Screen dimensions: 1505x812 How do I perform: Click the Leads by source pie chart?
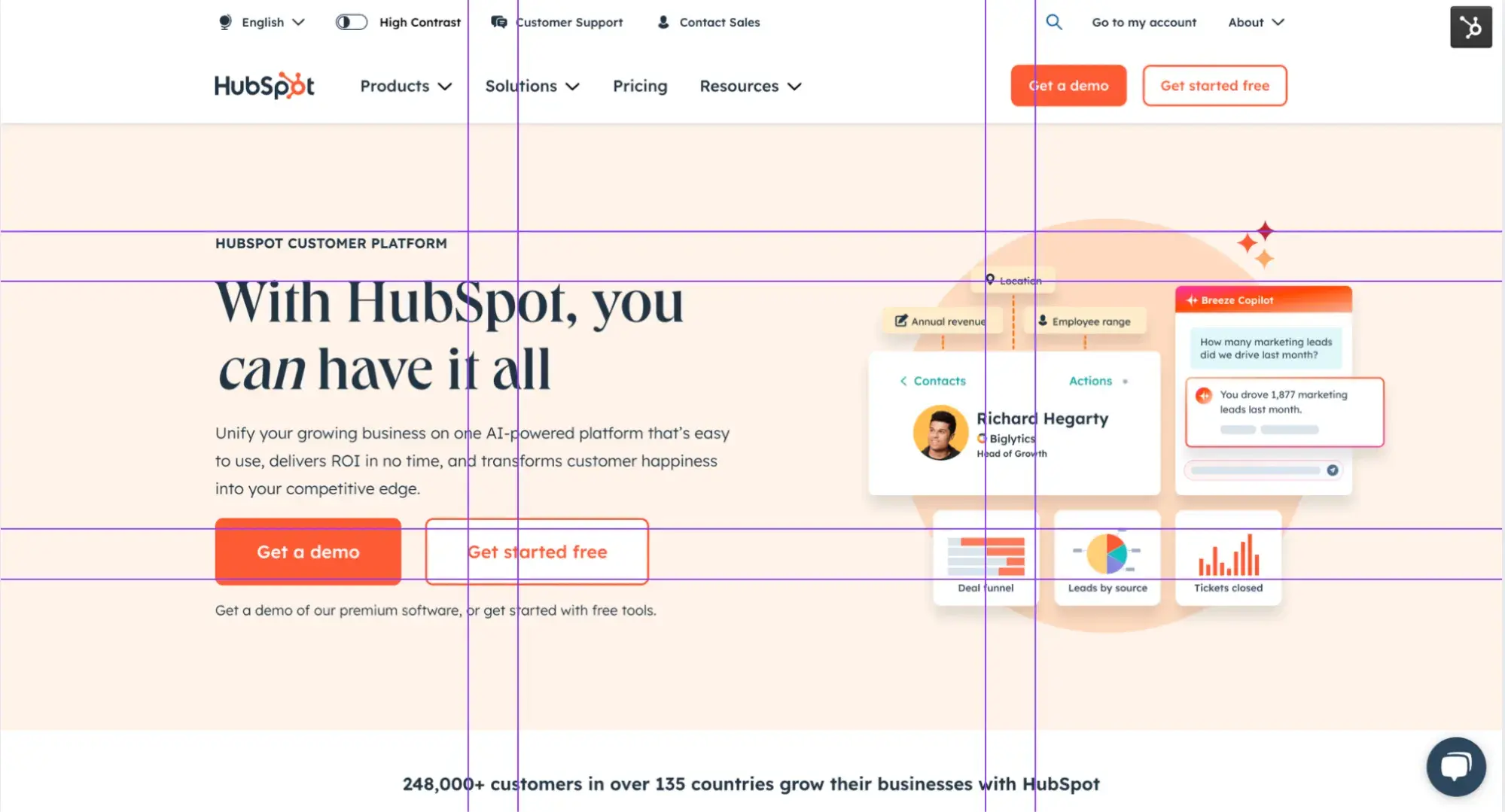pyautogui.click(x=1107, y=553)
